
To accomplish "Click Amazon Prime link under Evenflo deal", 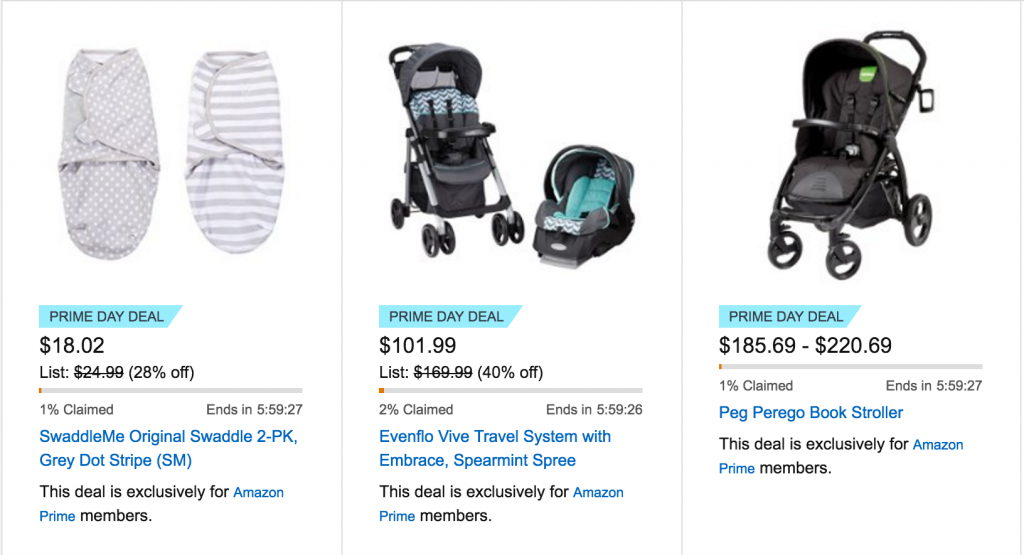I will 598,493.
